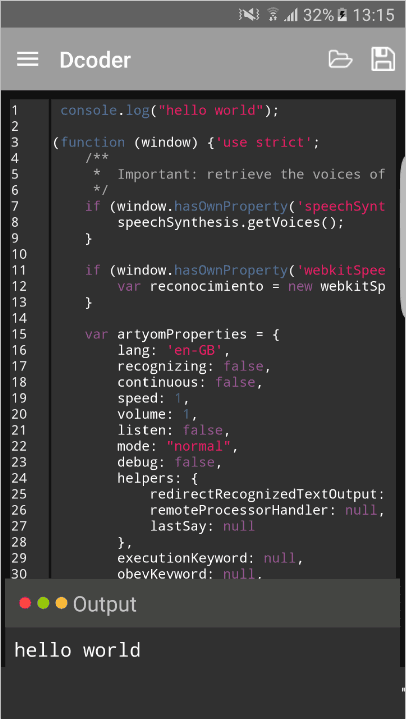
Task: Tap the Dcoder app title
Action: click(95, 60)
